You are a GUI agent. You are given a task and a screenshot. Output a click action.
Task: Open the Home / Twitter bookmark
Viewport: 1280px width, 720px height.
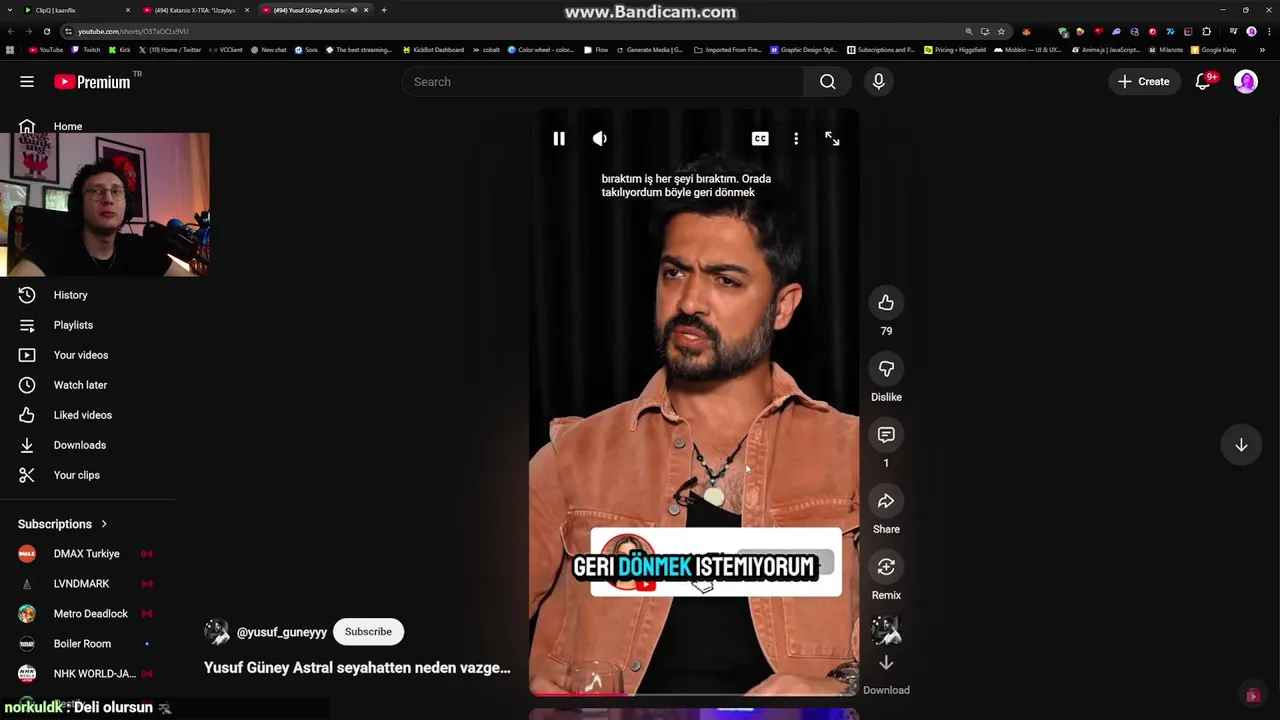[170, 50]
